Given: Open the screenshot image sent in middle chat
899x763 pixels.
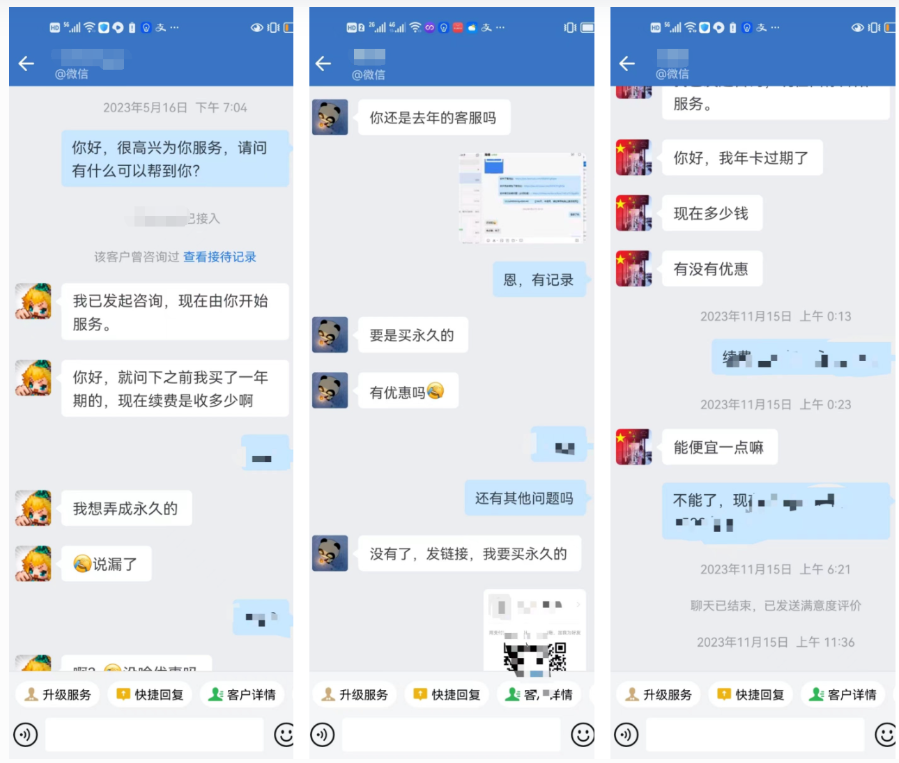Looking at the screenshot, I should coord(522,198).
